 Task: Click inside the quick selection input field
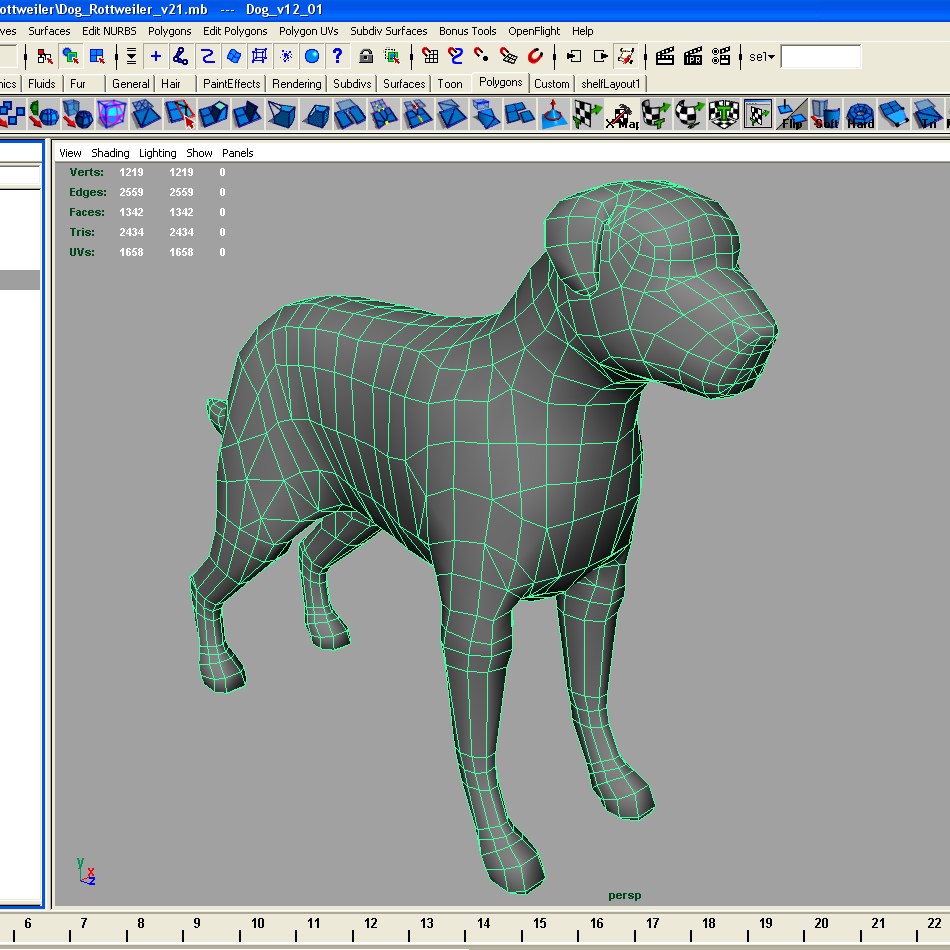coord(820,57)
